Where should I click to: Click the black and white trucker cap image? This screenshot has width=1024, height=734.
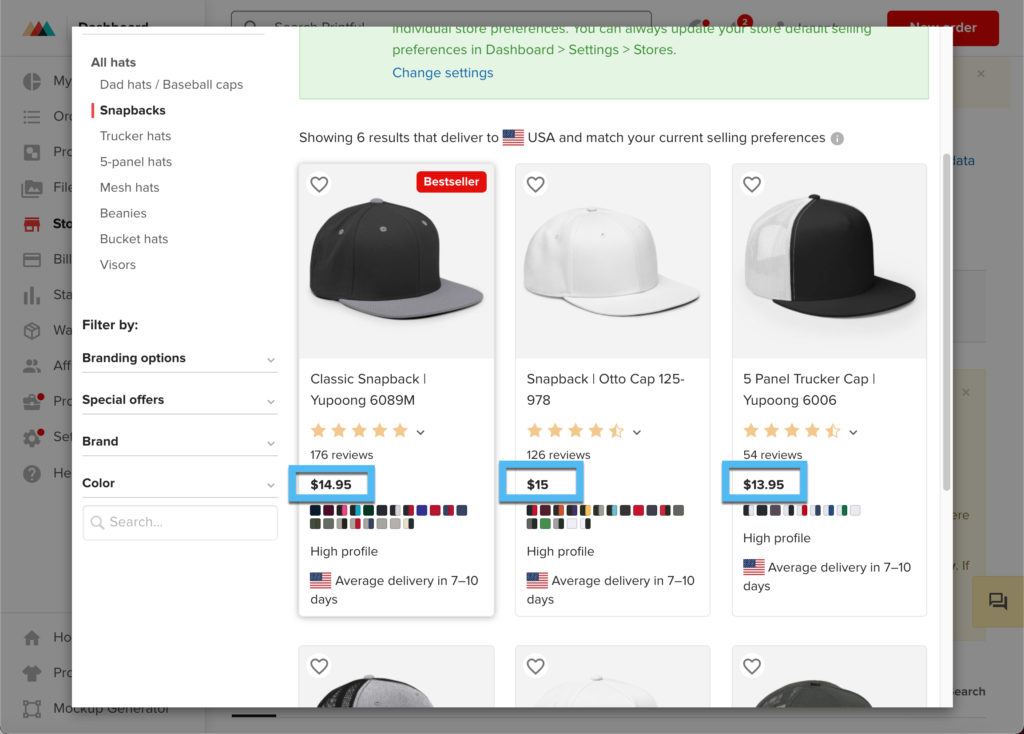coord(829,261)
